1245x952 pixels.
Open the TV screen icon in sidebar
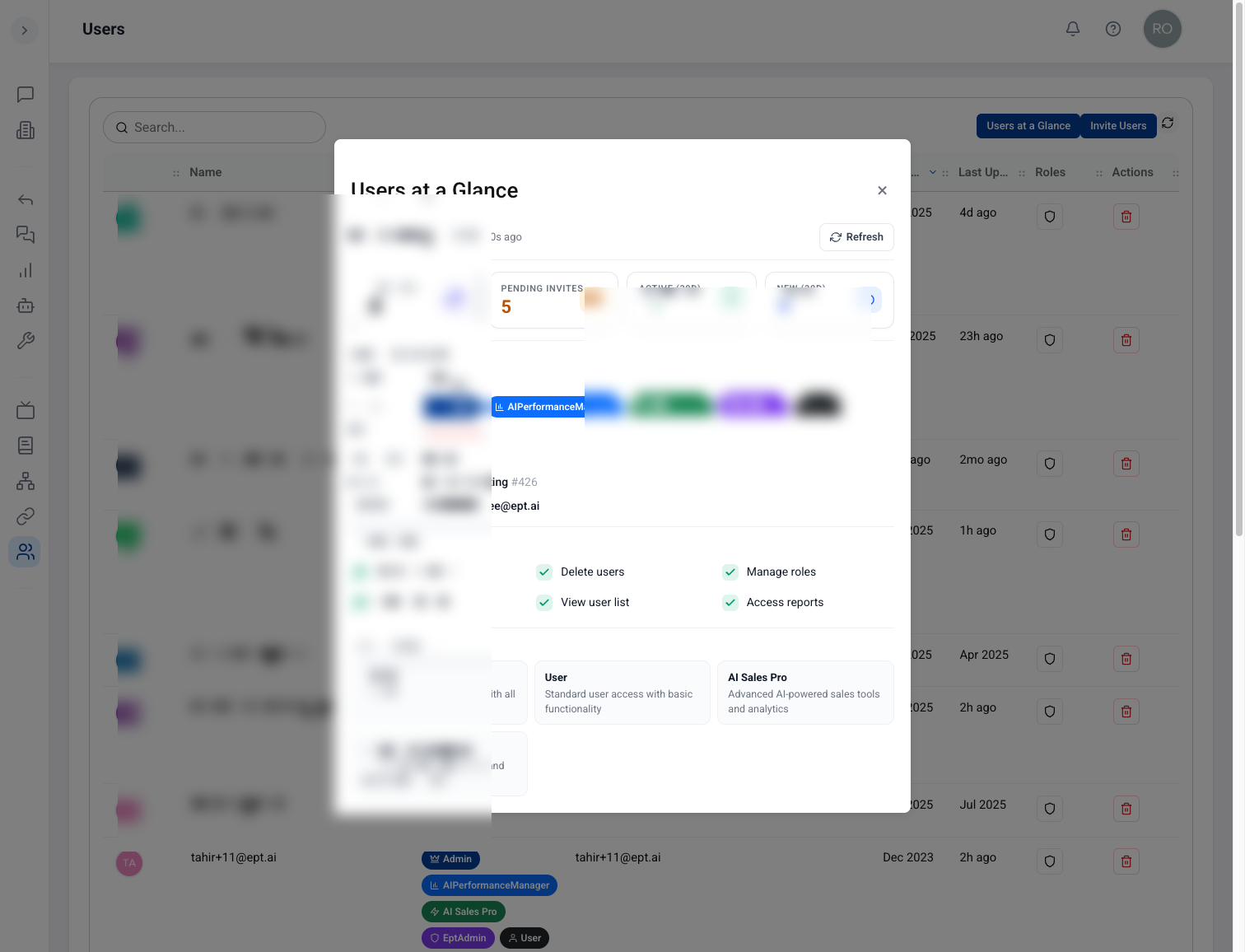pos(26,410)
